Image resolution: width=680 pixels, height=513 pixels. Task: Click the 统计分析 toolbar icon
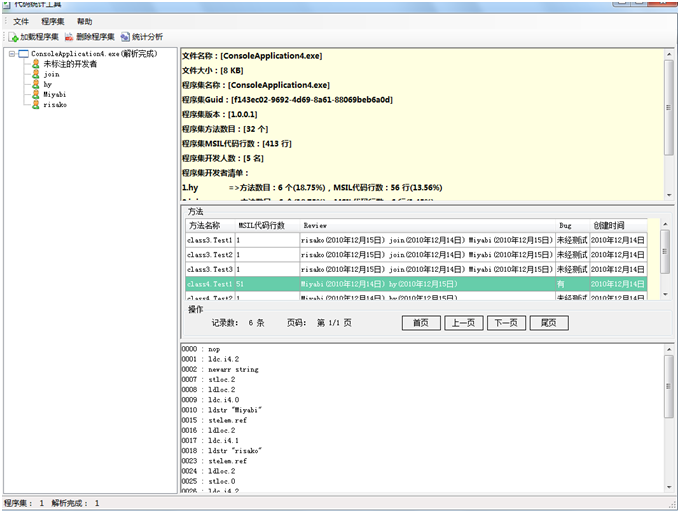click(125, 37)
